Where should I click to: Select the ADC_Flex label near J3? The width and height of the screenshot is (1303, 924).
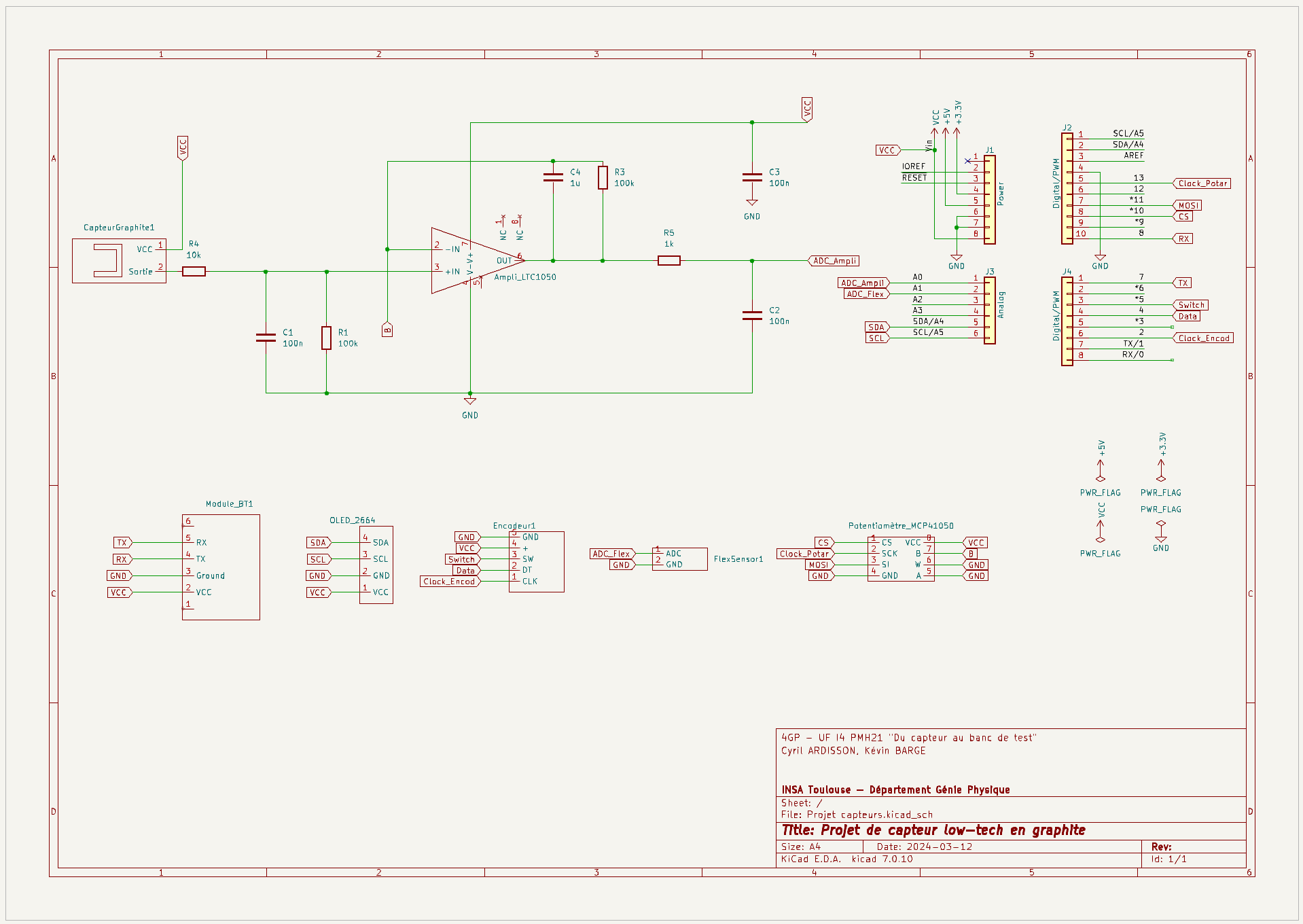click(866, 294)
